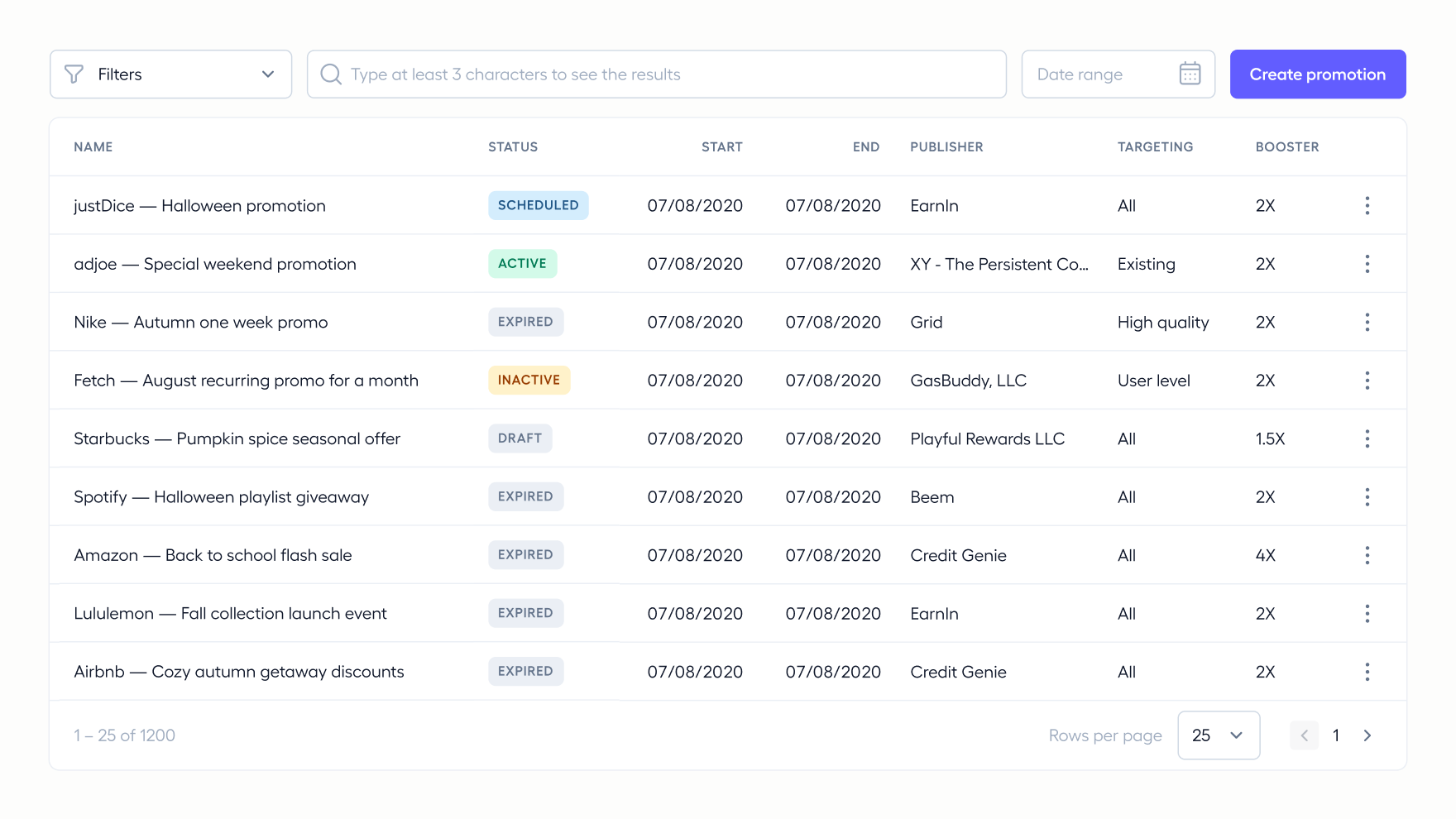Click publisher 'GasBuddy, LLC'
Image resolution: width=1456 pixels, height=819 pixels.
click(968, 381)
